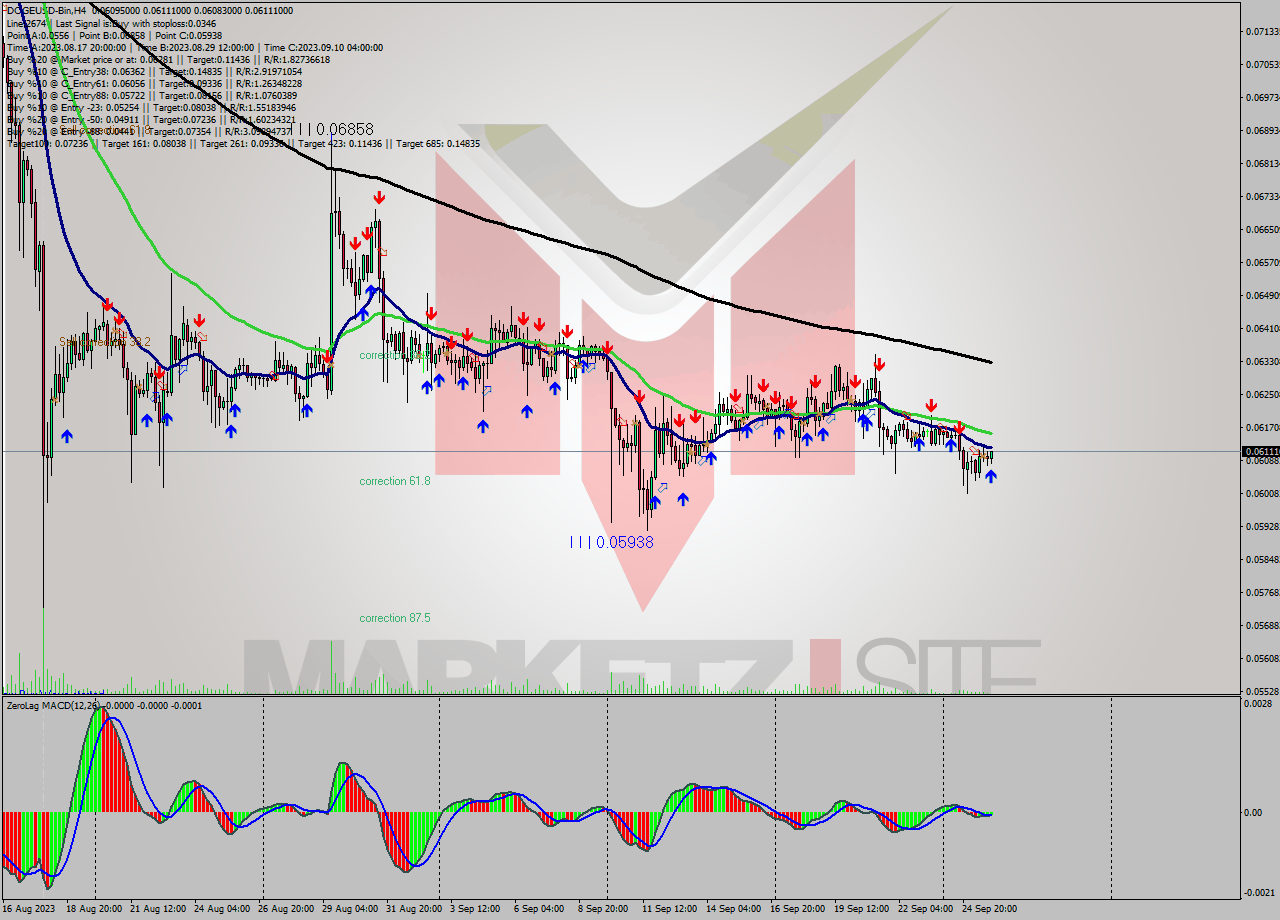Click the current price tag 0.06111
The height and width of the screenshot is (920, 1280).
pos(1260,452)
